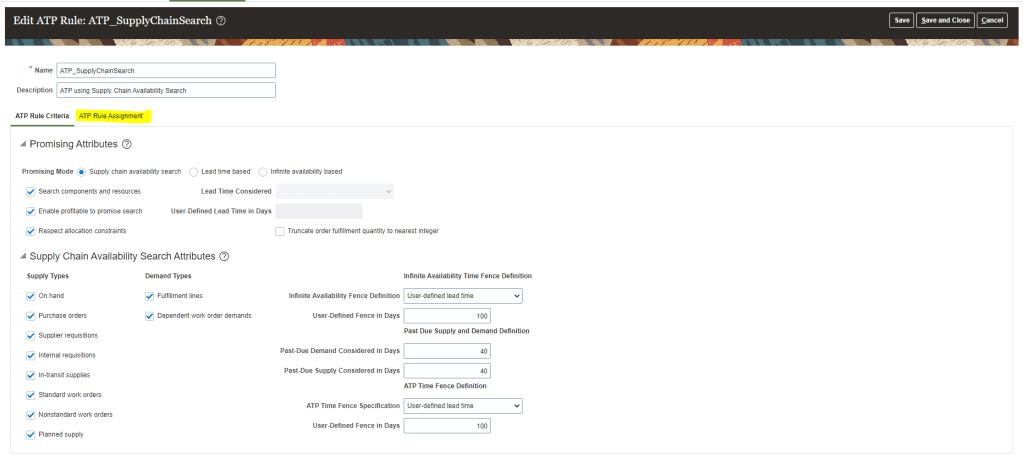1023x457 pixels.
Task: Click Past-Due Demand Considered in Days field
Action: point(447,351)
